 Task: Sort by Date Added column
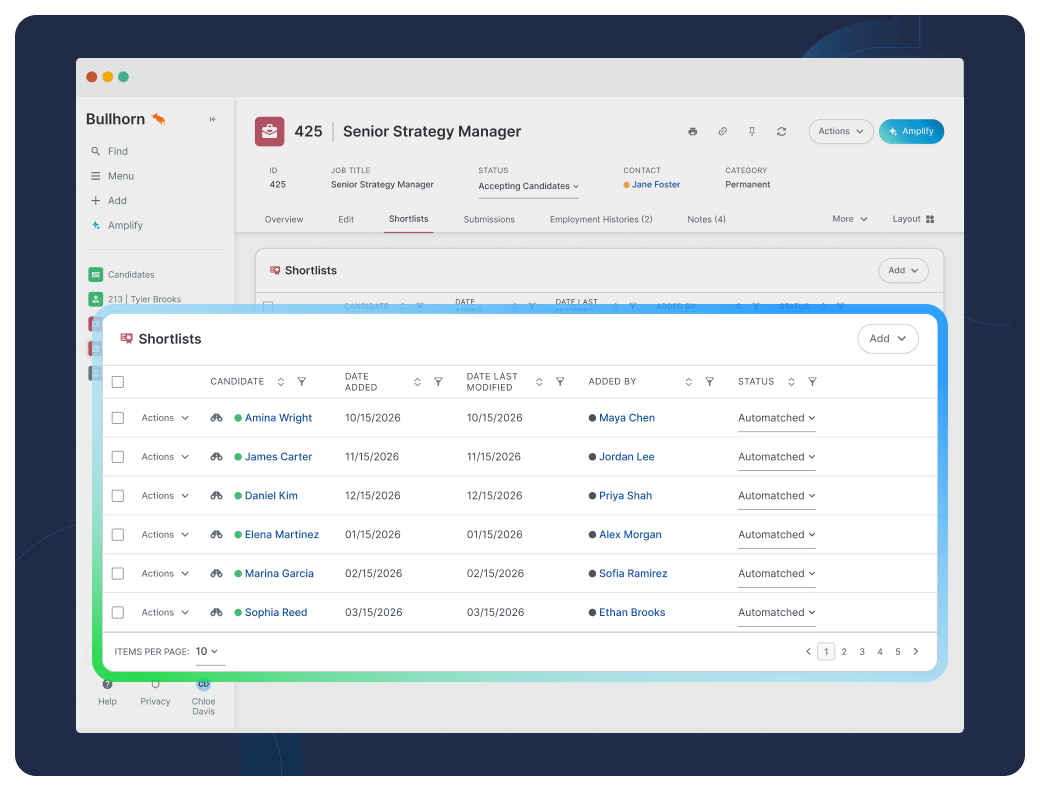[417, 382]
